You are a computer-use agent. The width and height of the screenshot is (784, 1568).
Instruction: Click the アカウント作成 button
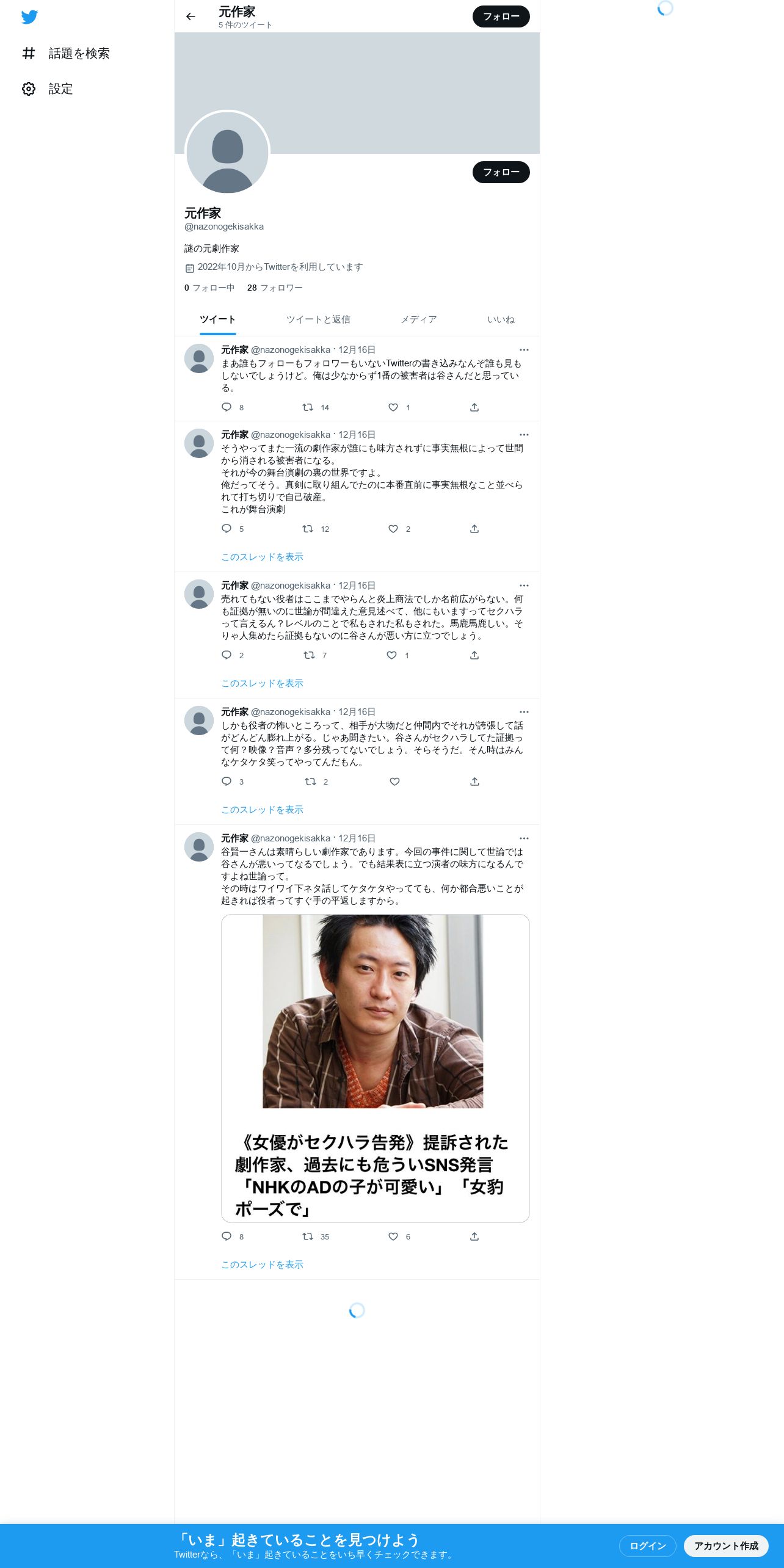[726, 1545]
